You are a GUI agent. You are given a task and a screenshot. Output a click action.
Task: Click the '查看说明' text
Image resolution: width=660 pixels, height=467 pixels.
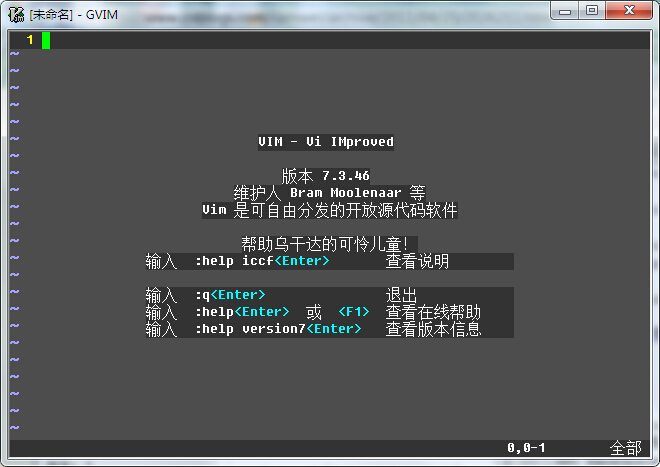pyautogui.click(x=417, y=261)
